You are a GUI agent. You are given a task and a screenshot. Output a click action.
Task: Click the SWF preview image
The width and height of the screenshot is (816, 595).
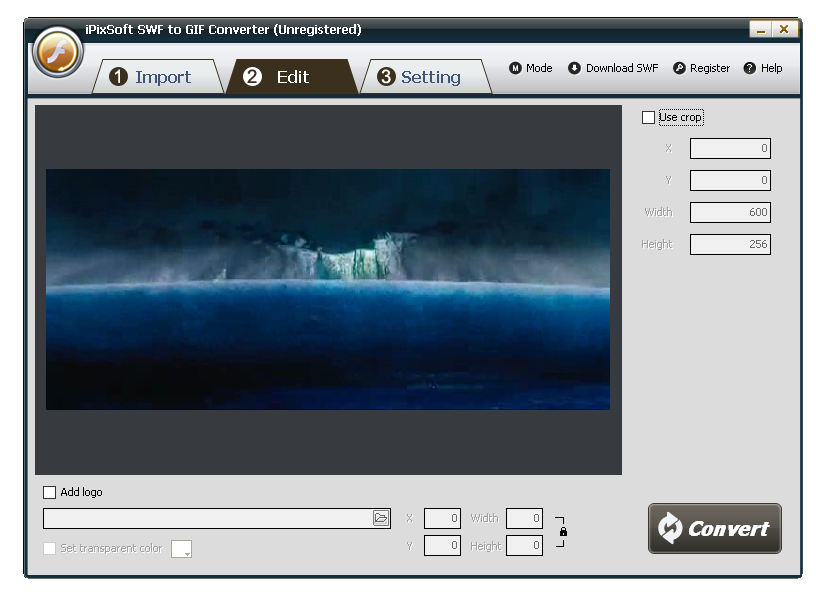coord(327,289)
